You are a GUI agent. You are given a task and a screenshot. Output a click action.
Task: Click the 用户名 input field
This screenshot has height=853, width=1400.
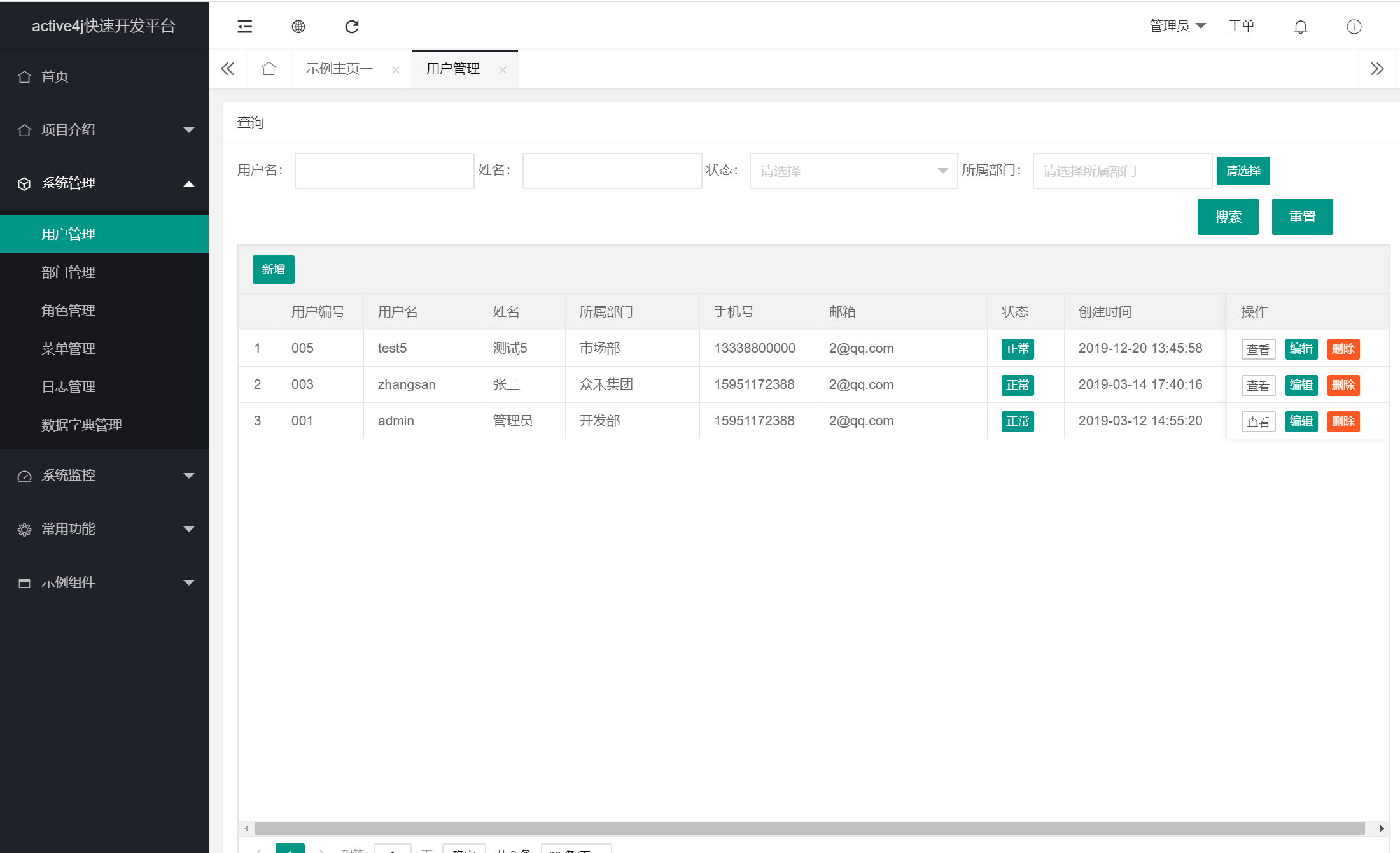[384, 171]
